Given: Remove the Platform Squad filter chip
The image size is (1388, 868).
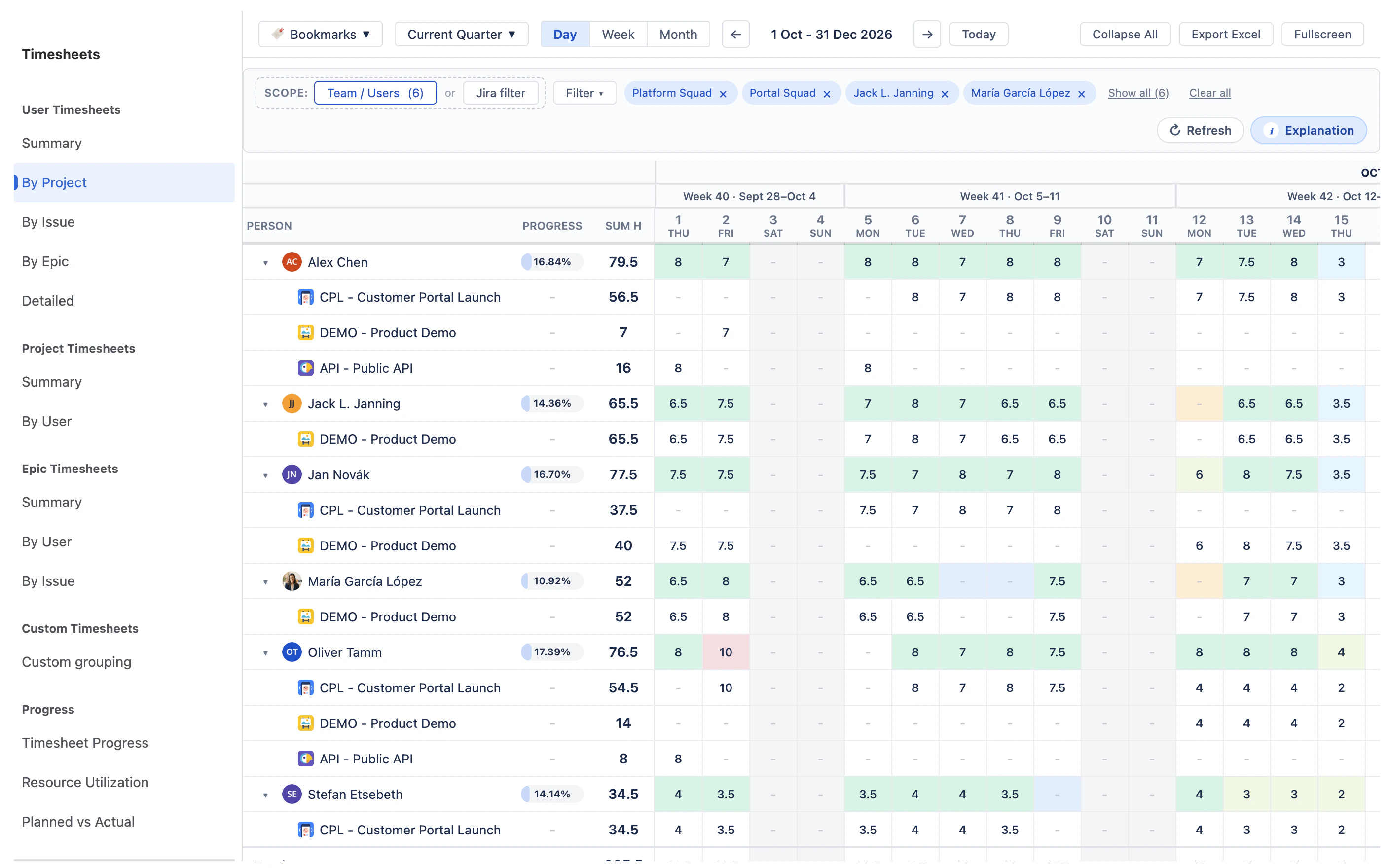Looking at the screenshot, I should [x=723, y=94].
